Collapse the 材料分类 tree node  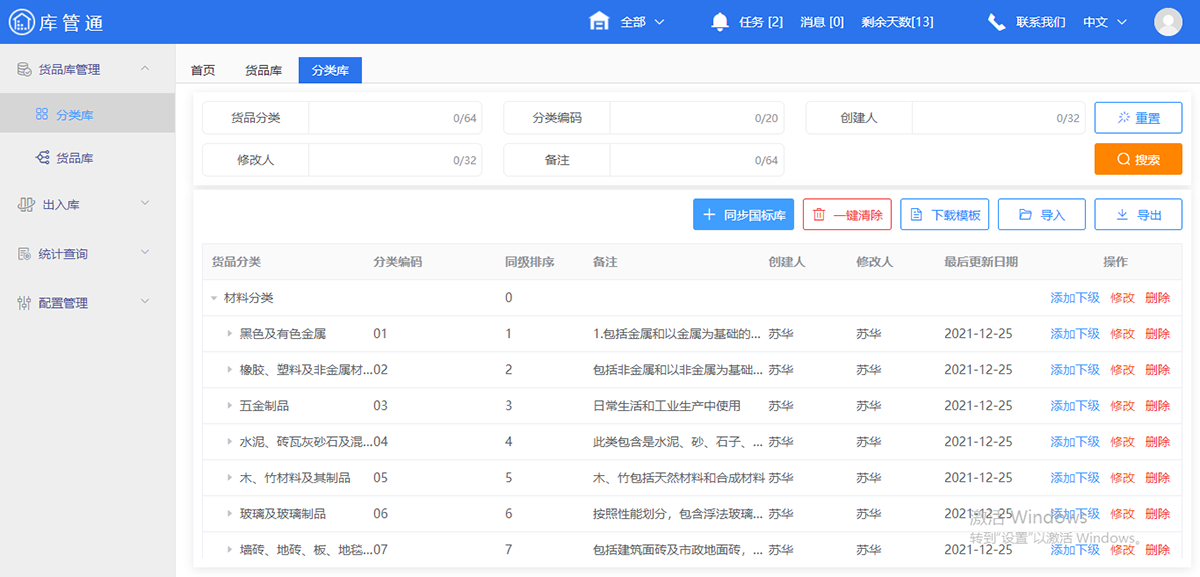click(x=213, y=297)
